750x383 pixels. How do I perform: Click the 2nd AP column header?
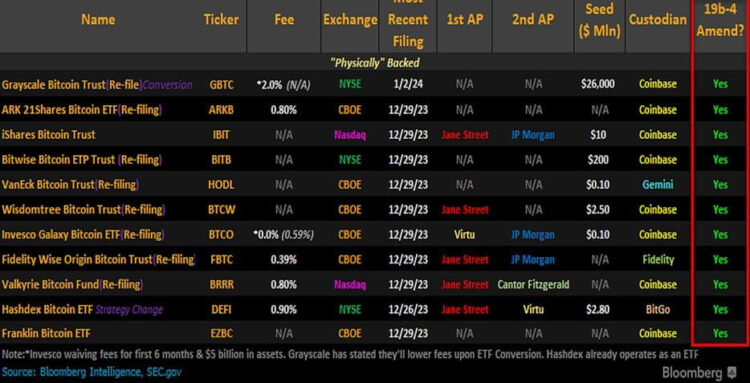(x=533, y=19)
